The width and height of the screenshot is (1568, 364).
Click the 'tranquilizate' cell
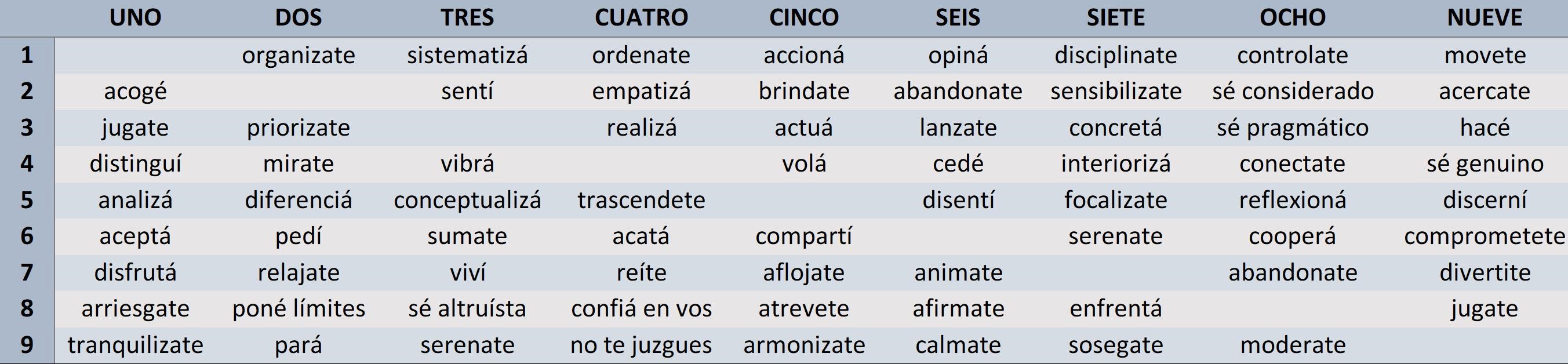[x=135, y=345]
